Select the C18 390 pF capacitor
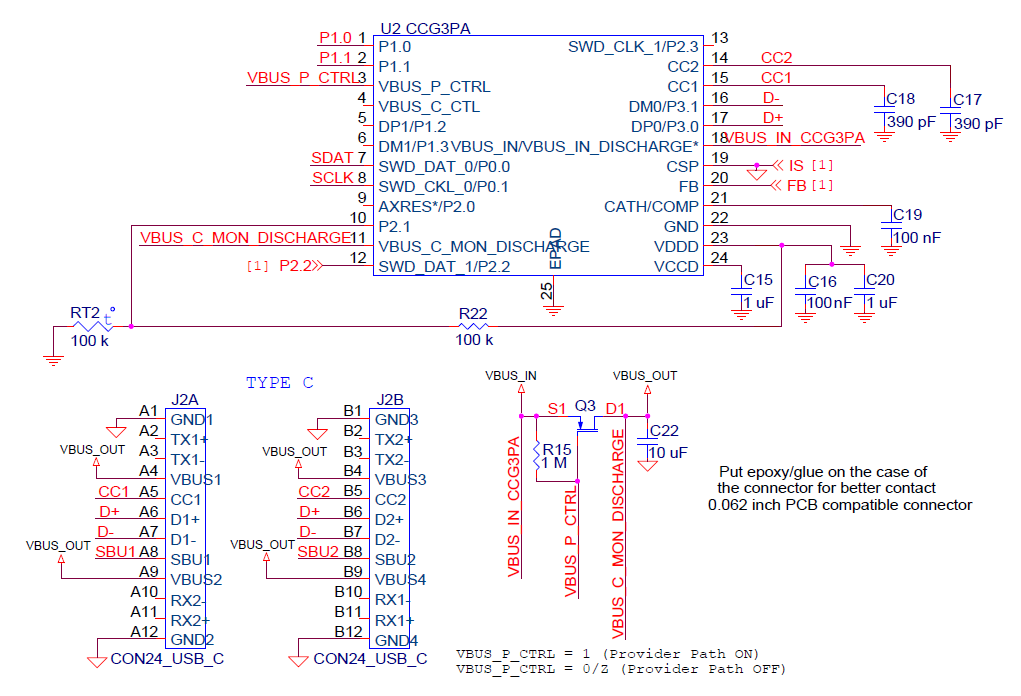Image resolution: width=1021 pixels, height=696 pixels. 883,112
